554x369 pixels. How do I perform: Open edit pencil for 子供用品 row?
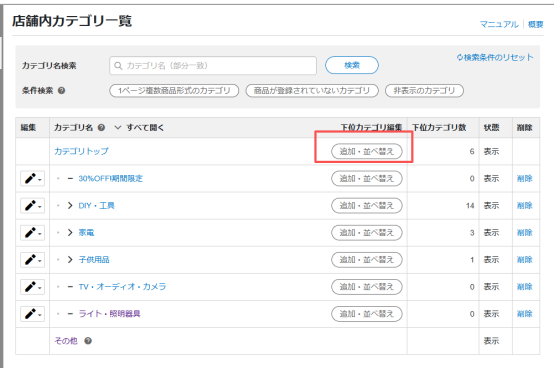click(33, 260)
